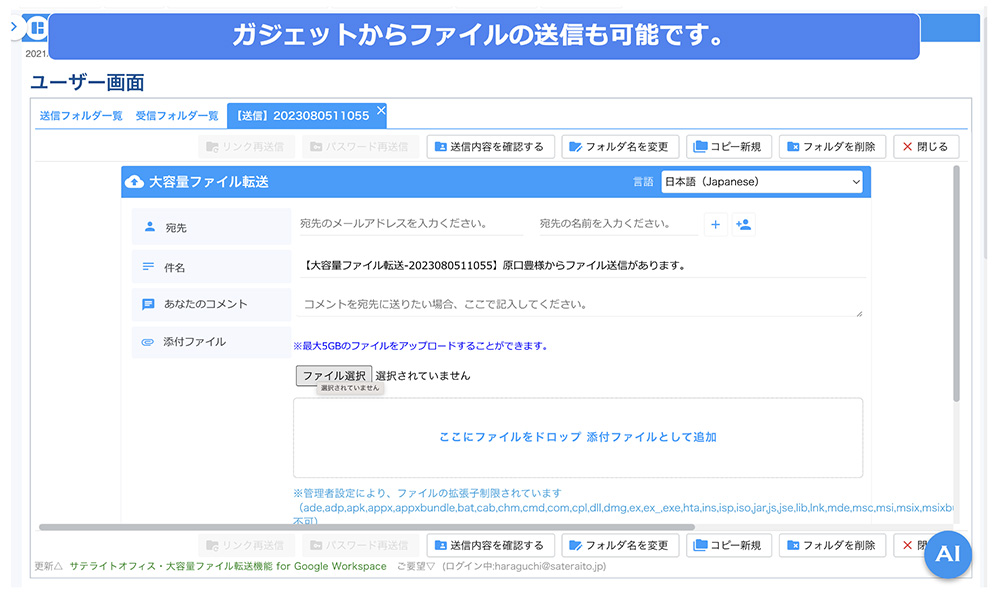Viewport: 1000px width, 602px height.
Task: Click bottom 送信内容を確認する button
Action: point(490,545)
